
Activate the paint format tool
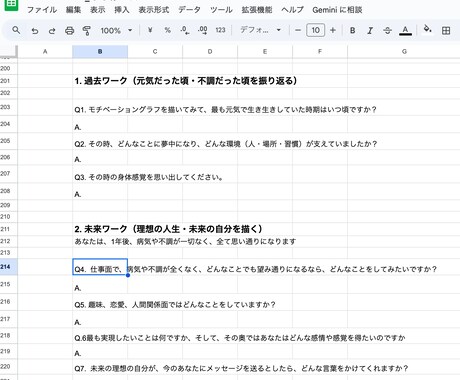click(87, 31)
